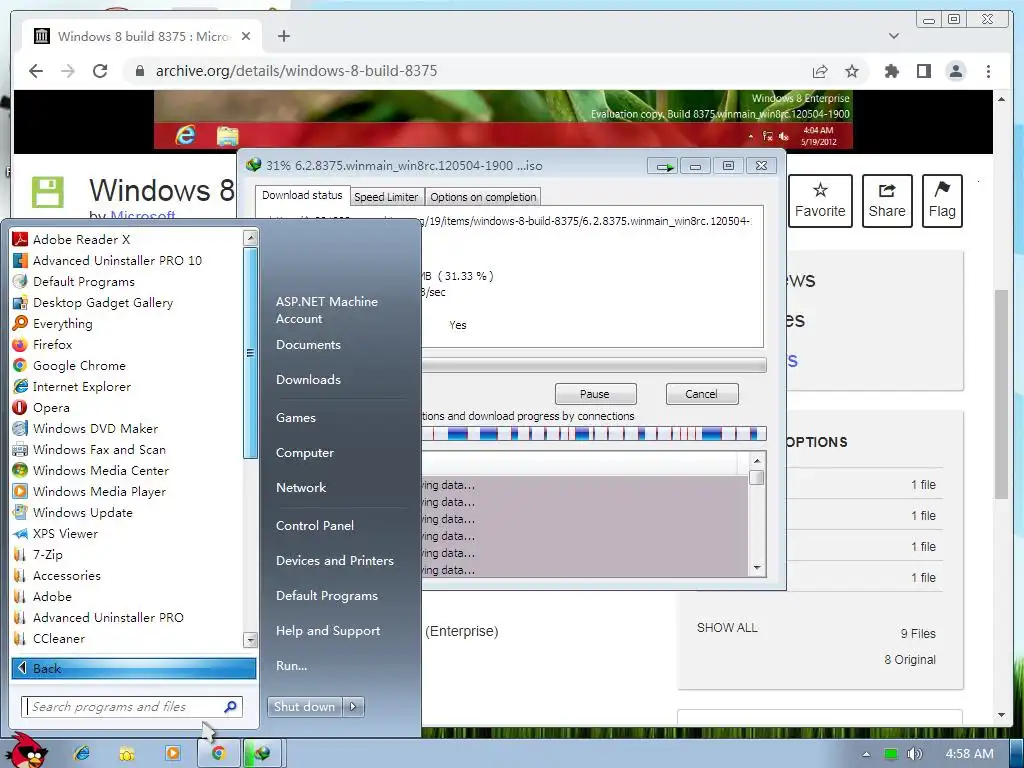The image size is (1024, 768).
Task: Open Internet Explorer from the taskbar
Action: 82,753
